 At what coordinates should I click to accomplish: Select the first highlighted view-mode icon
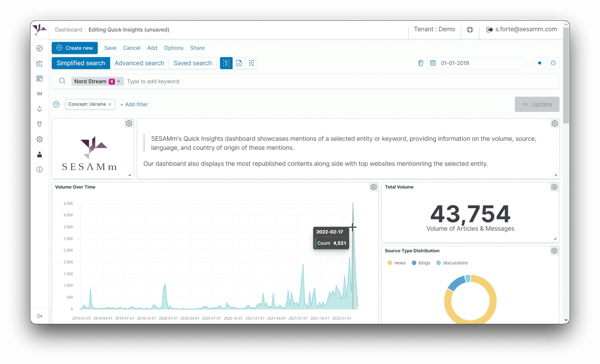tap(226, 63)
